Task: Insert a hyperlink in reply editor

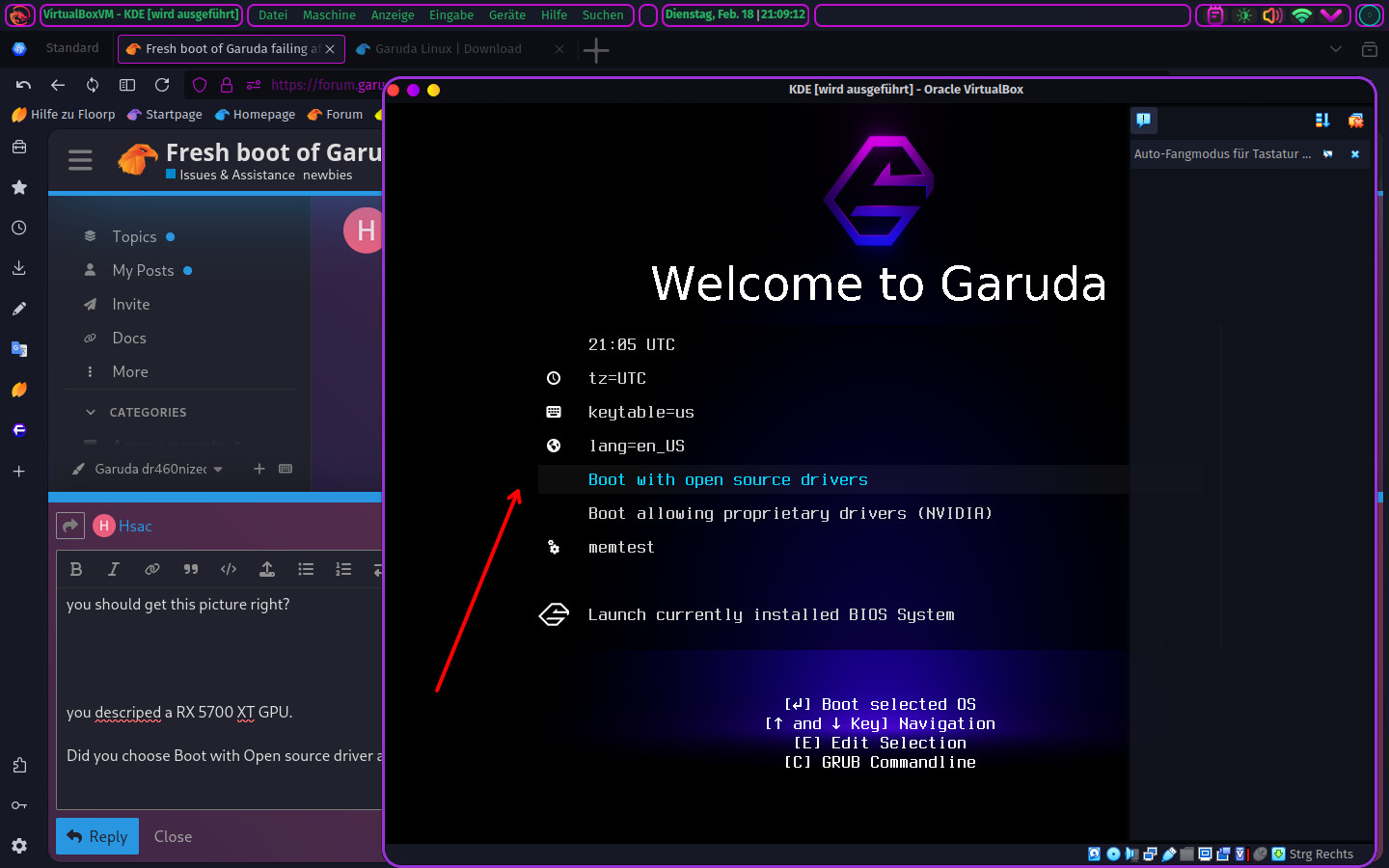Action: (x=152, y=569)
